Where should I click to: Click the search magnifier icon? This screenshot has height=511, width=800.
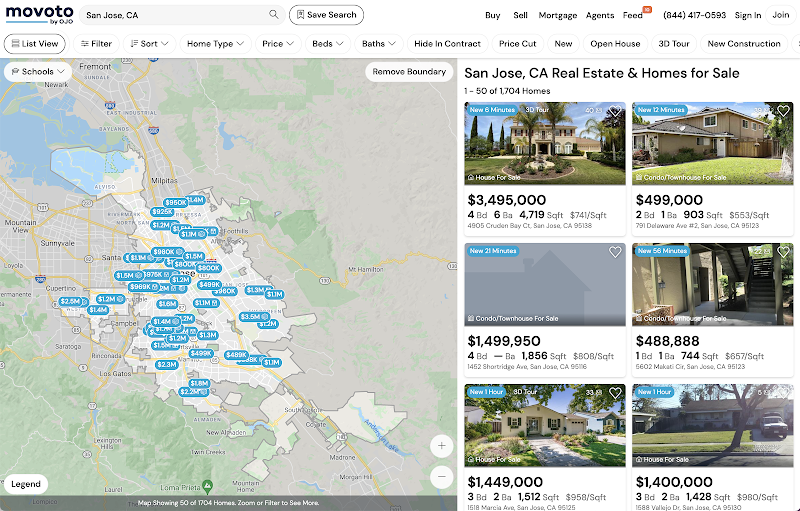coord(274,15)
